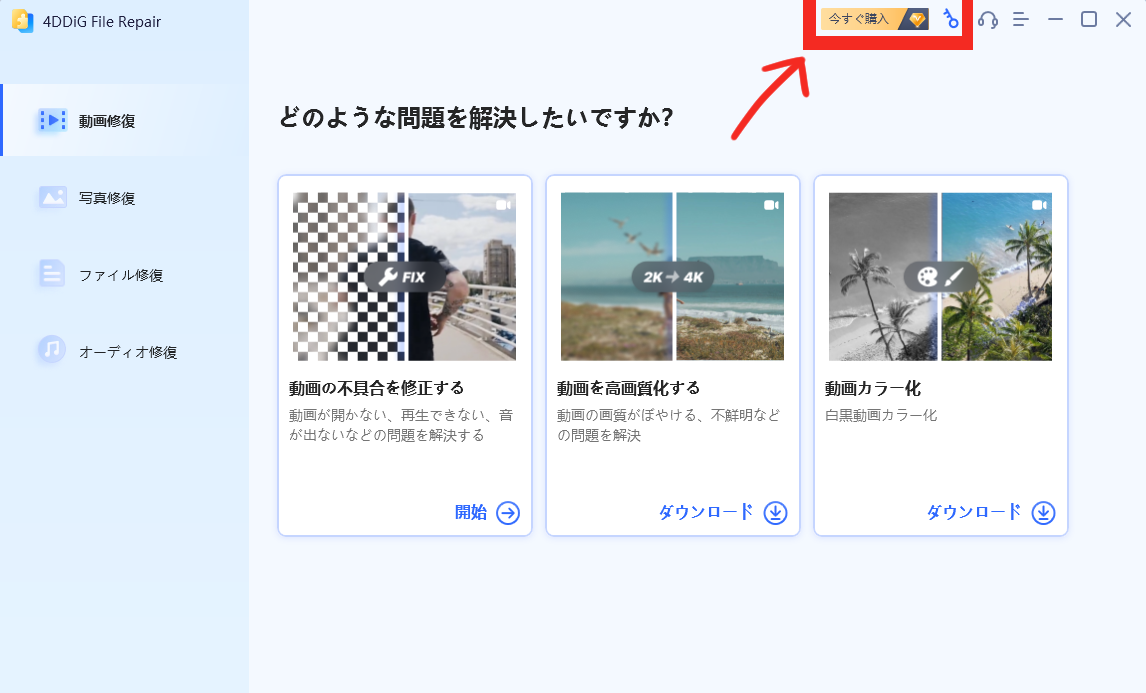This screenshot has height=693, width=1146.
Task: Switch to 写真修復 photo repair tab
Action: (x=107, y=198)
